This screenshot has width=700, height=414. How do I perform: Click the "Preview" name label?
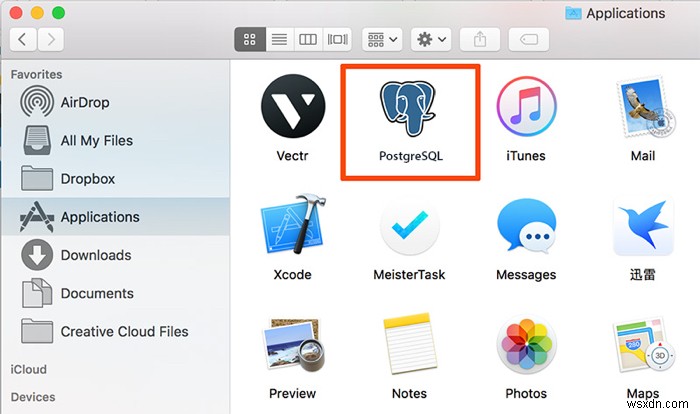pyautogui.click(x=292, y=393)
